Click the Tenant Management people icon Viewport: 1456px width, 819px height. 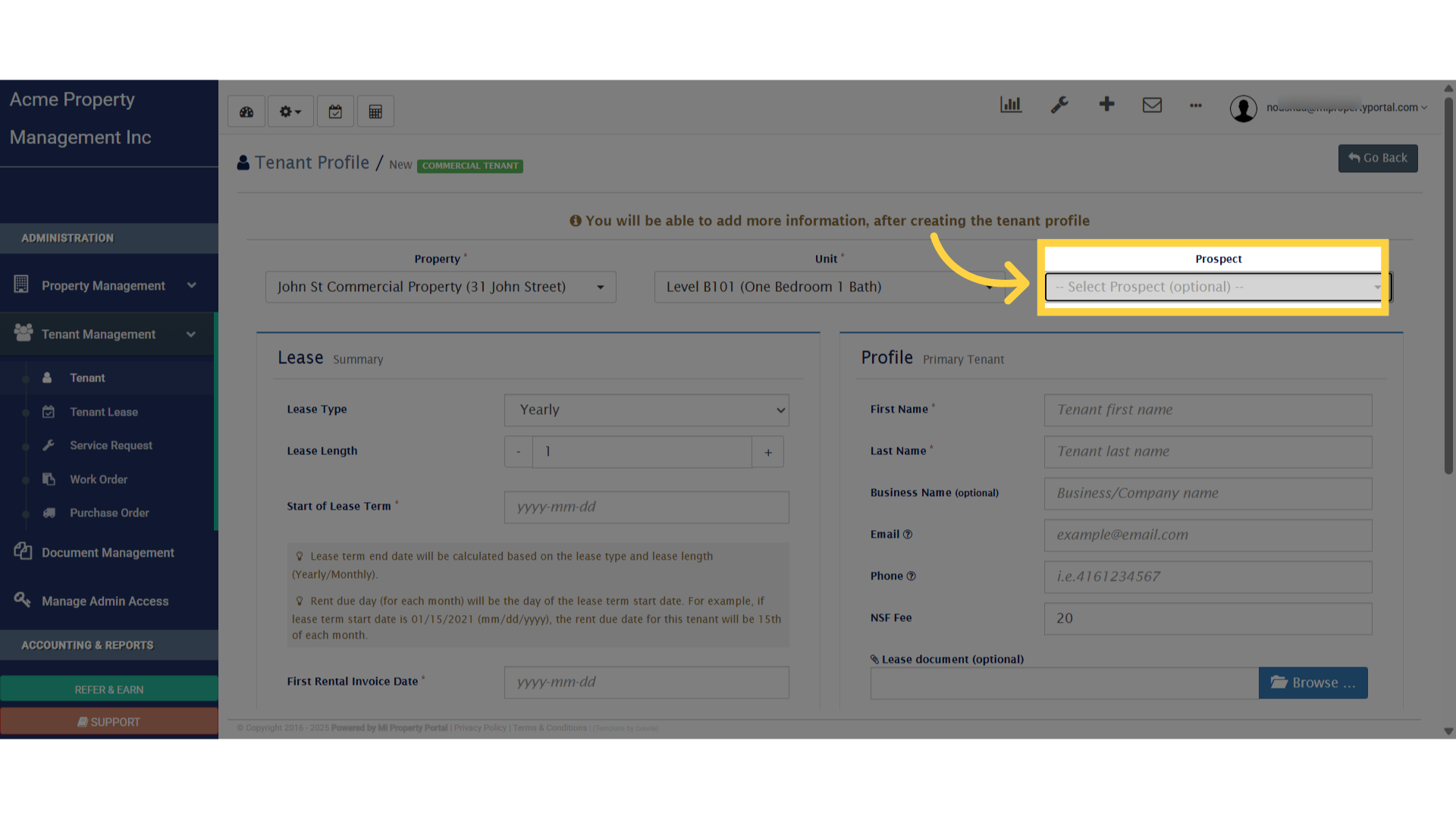(24, 332)
